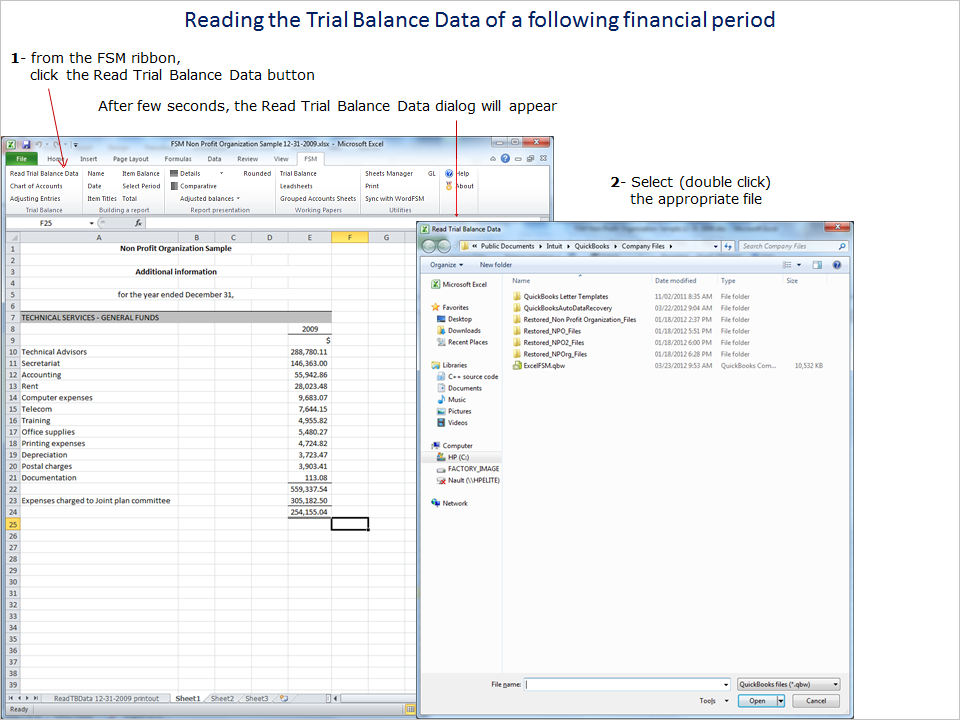Select Microsoft Excel in navigation pane
This screenshot has height=720, width=960.
pos(459,285)
